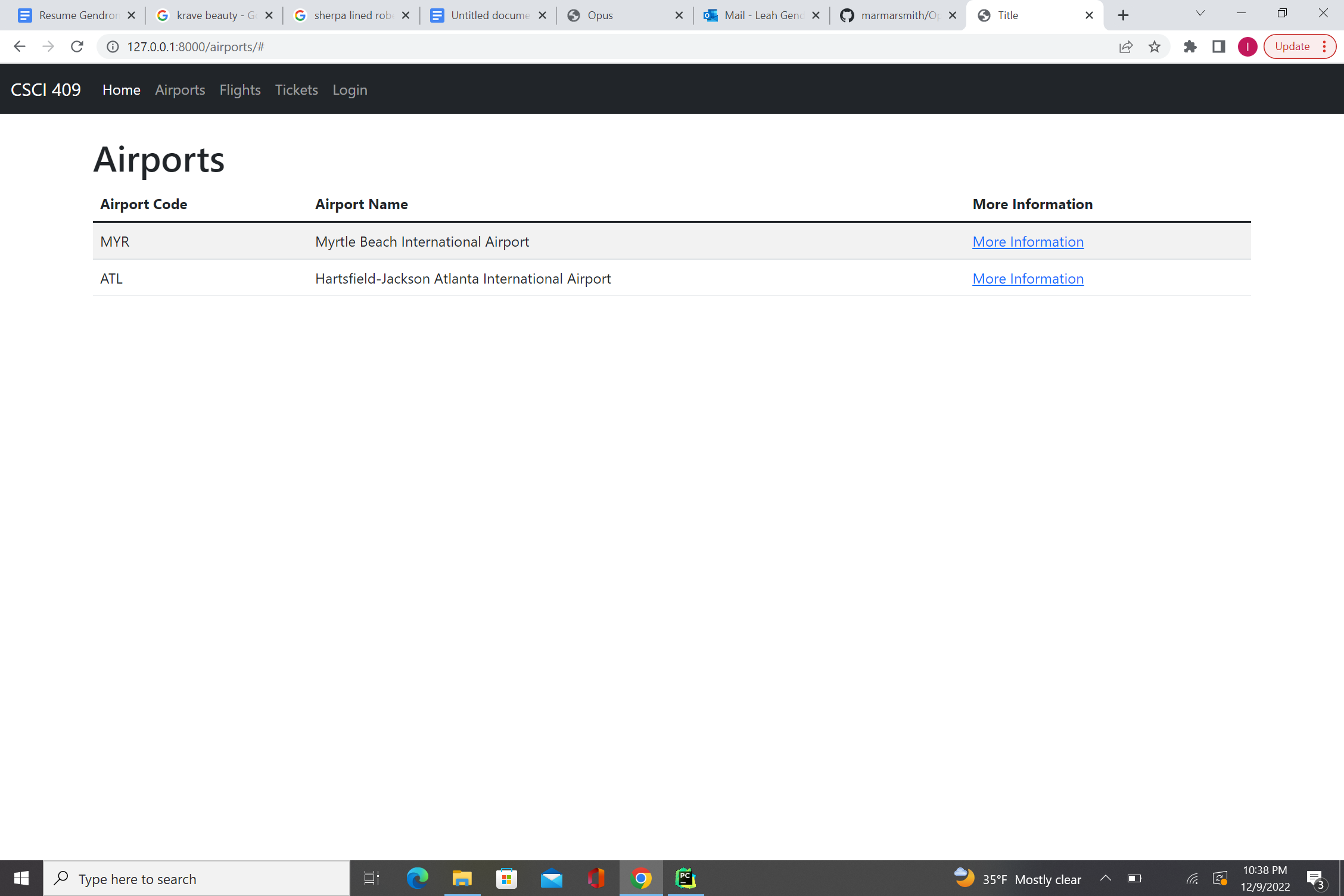1344x896 pixels.
Task: Open the Mail app on the taskbar
Action: (x=551, y=878)
